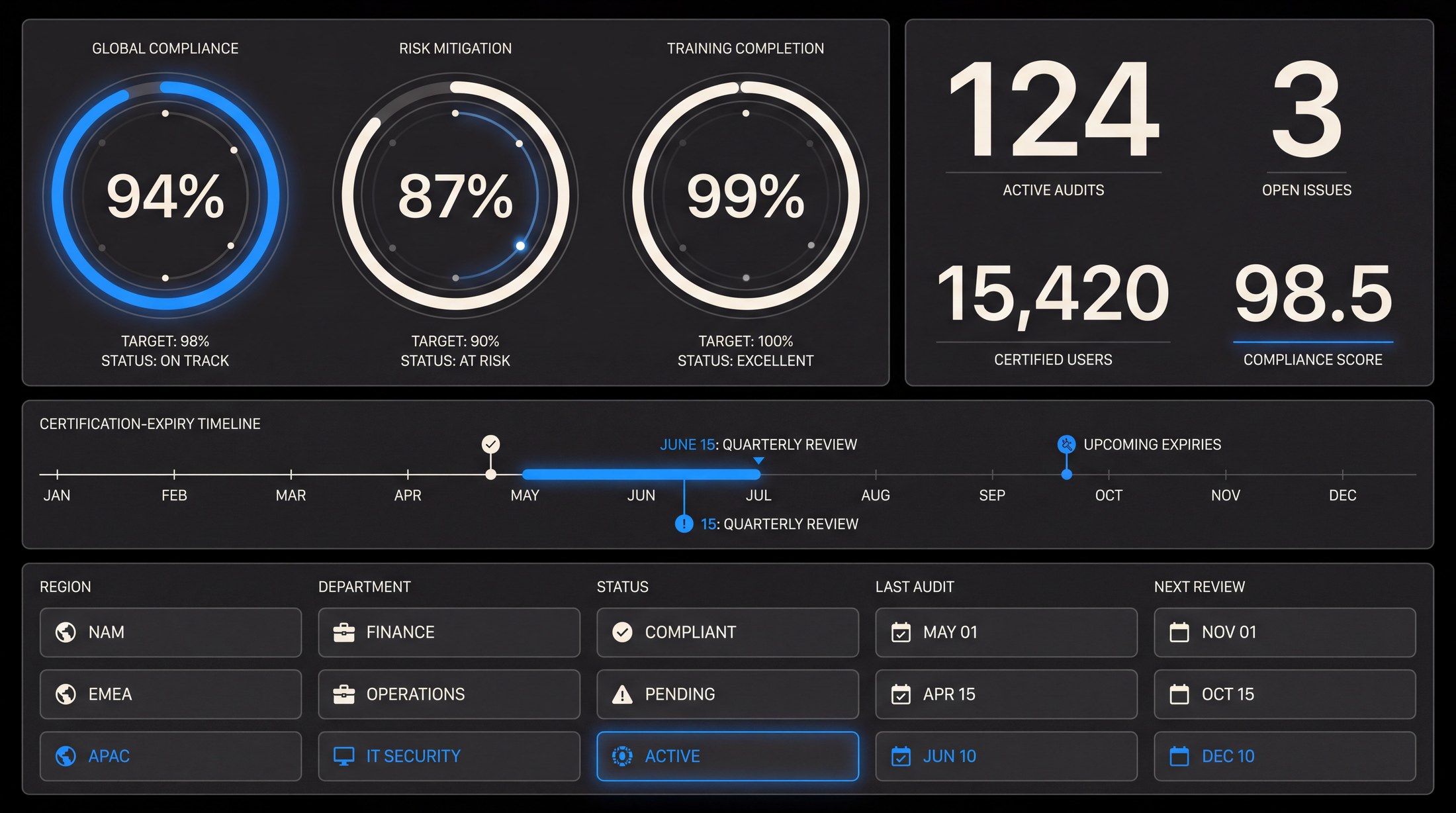Click STATUS: AT RISK text
1456x813 pixels.
pos(455,361)
